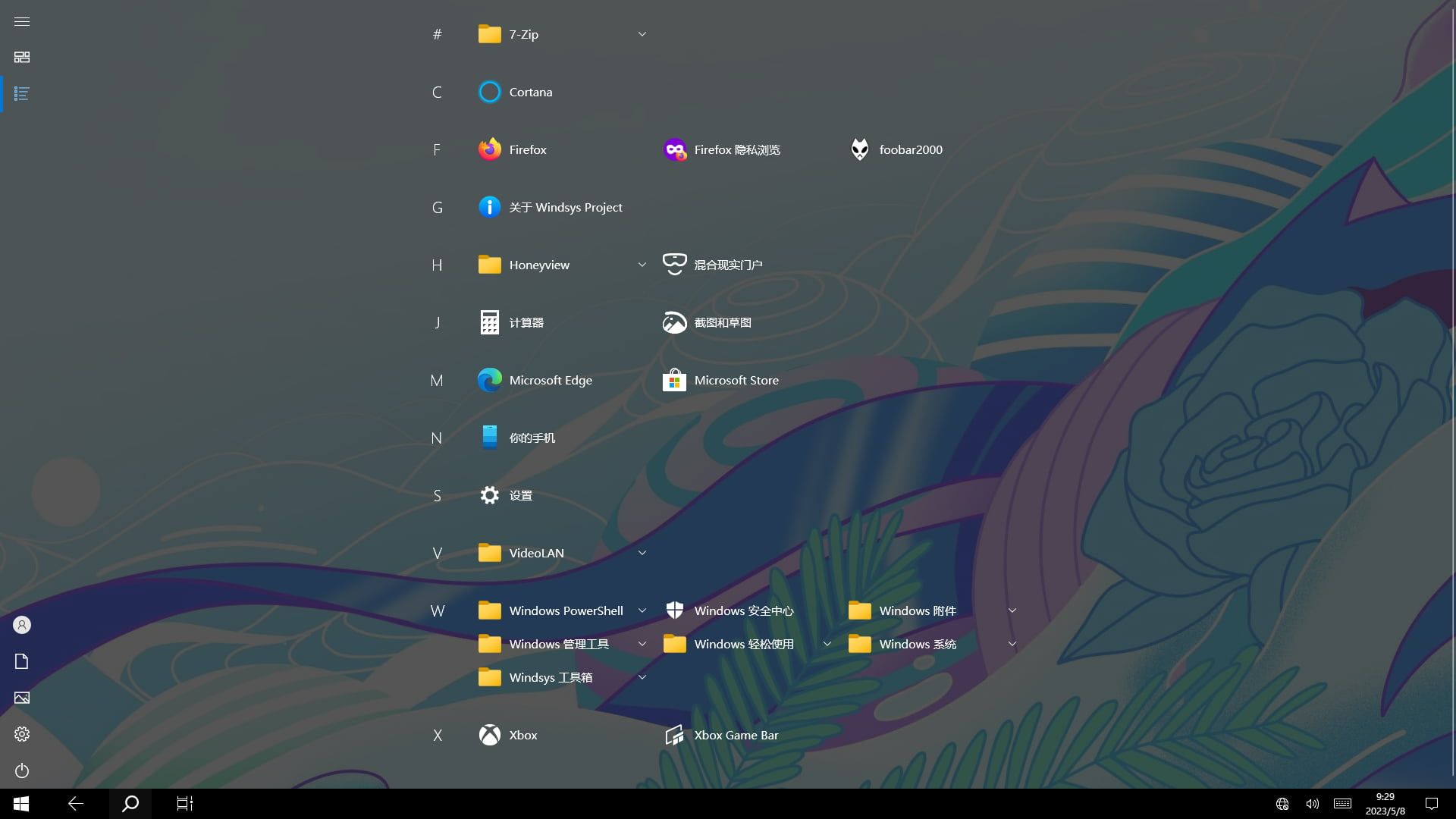Select the all apps list view
1456x819 pixels.
pyautogui.click(x=22, y=94)
